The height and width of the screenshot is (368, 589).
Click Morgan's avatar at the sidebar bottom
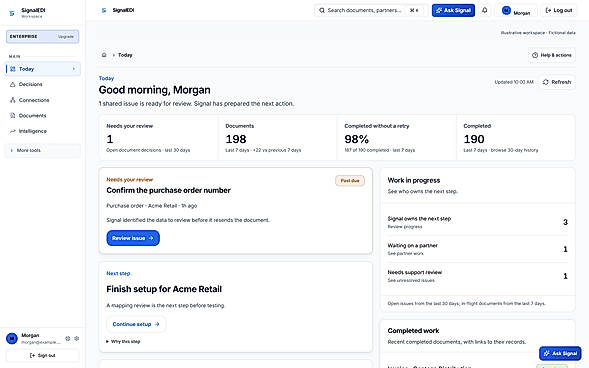pyautogui.click(x=12, y=338)
